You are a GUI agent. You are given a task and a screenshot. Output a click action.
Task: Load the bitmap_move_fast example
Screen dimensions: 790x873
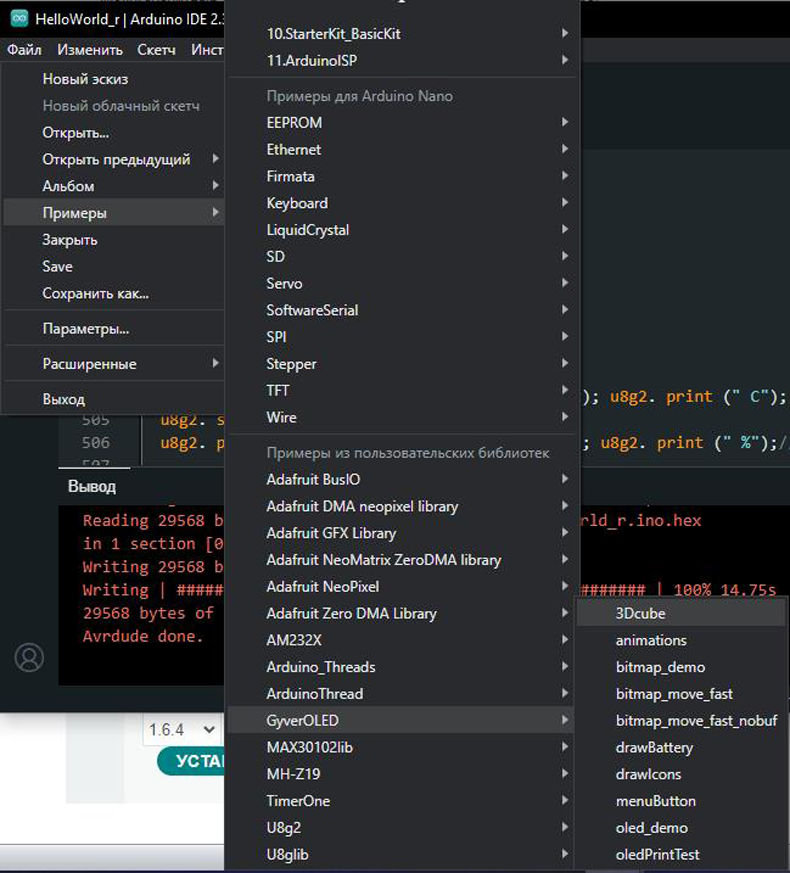click(x=681, y=694)
